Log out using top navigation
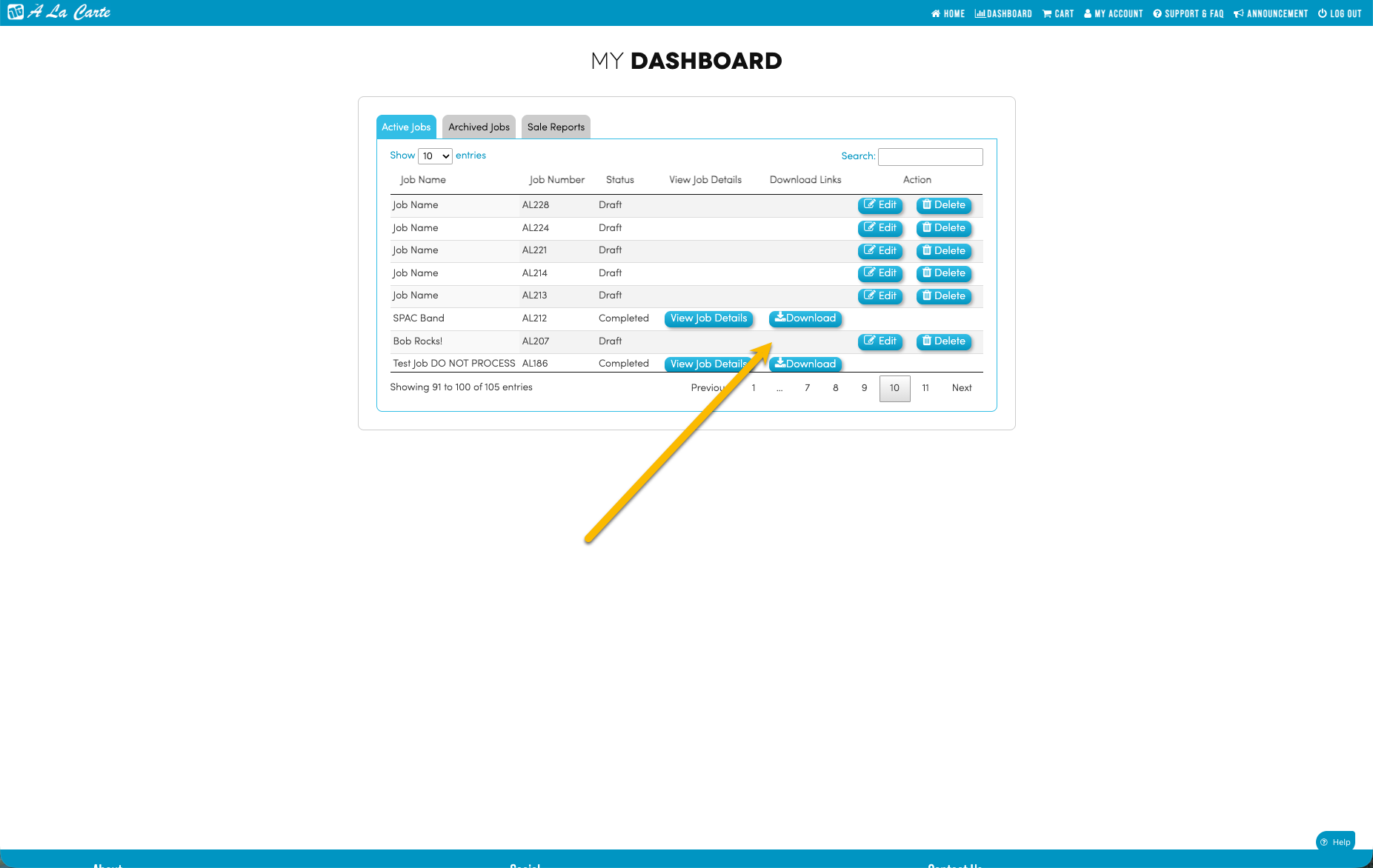The width and height of the screenshot is (1373, 868). point(1340,13)
